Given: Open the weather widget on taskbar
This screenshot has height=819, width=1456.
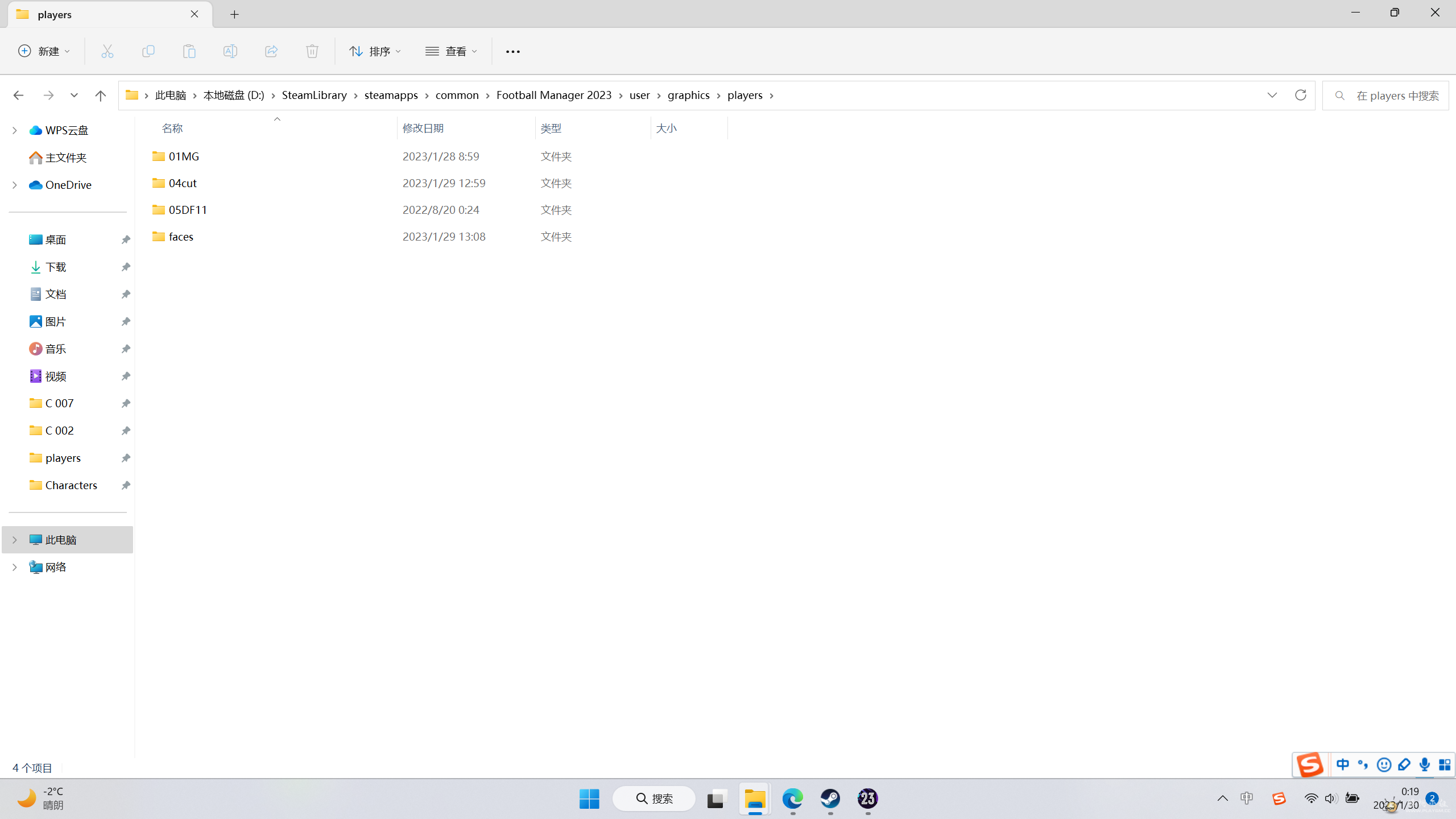Looking at the screenshot, I should (41, 799).
